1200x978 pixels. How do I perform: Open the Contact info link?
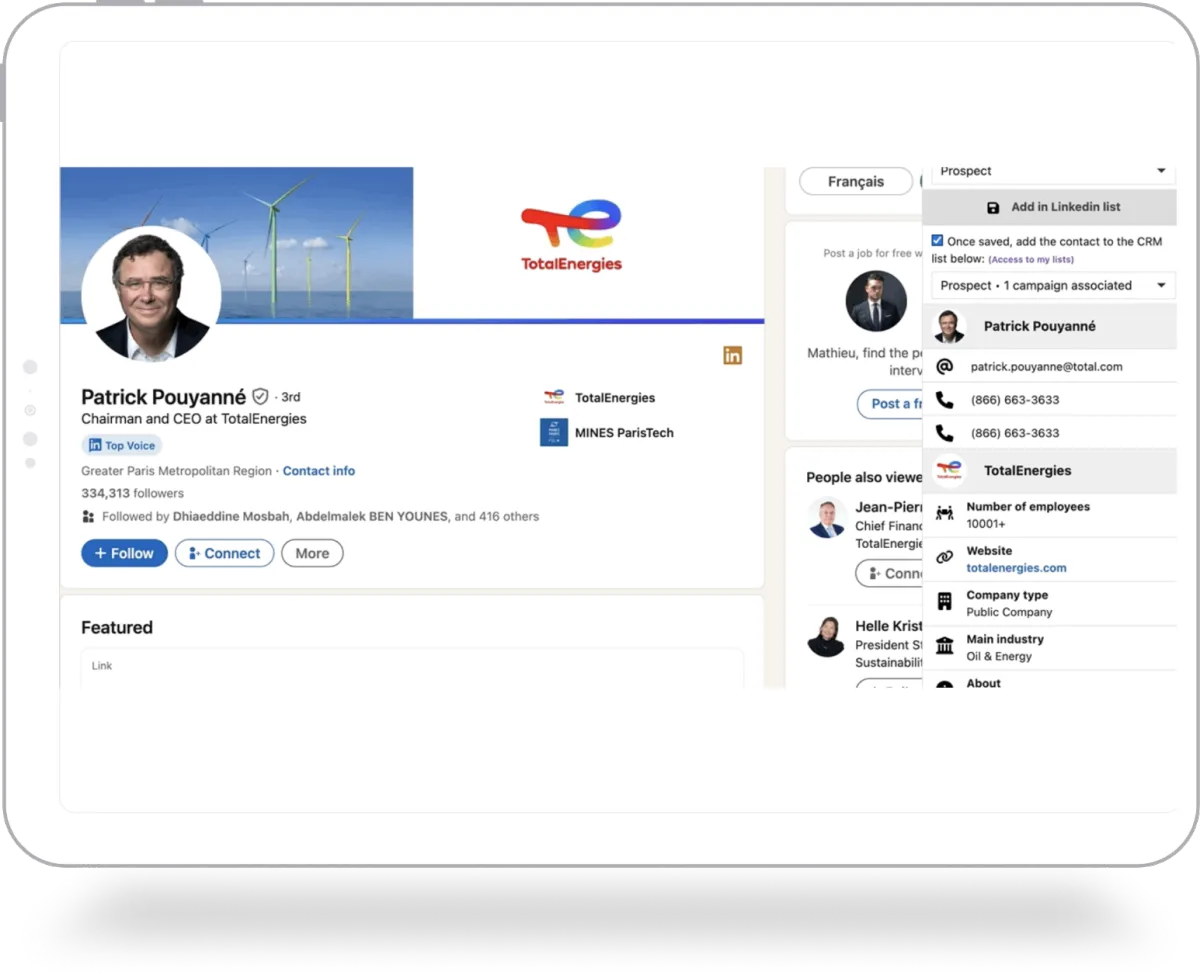pos(319,471)
